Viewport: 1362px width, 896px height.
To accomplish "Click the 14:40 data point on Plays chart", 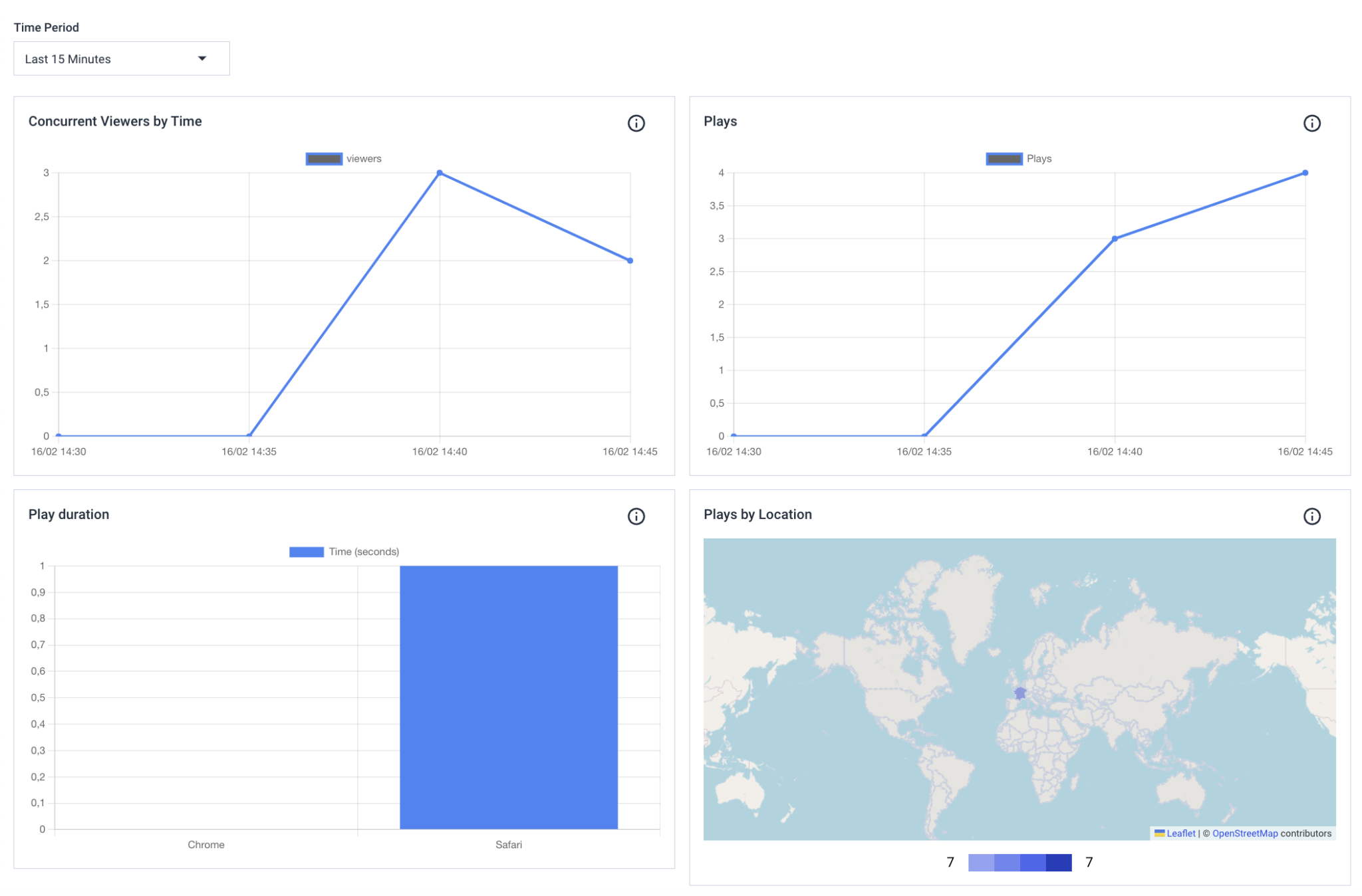I will click(1115, 239).
